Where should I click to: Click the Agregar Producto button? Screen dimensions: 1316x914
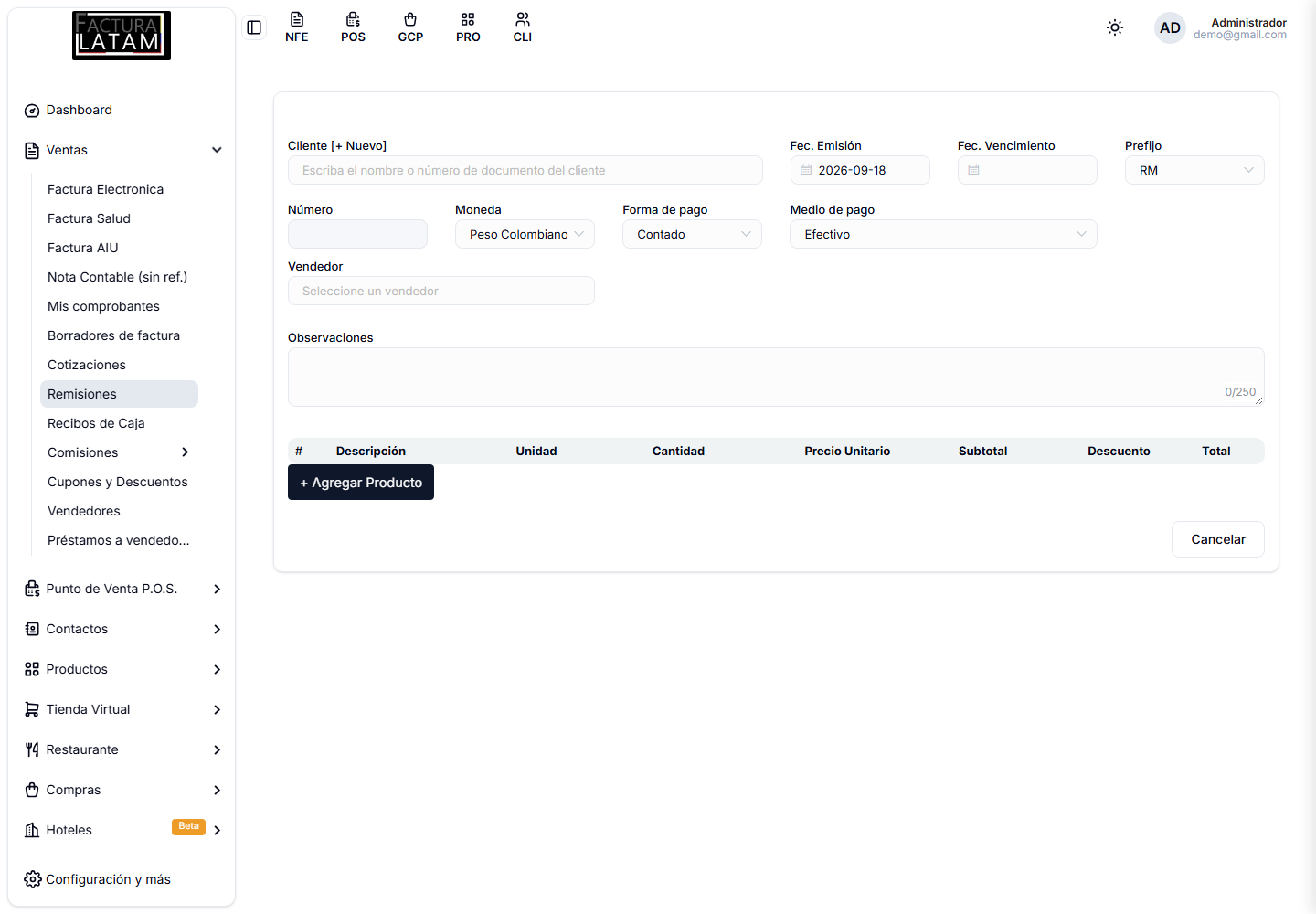[x=361, y=483]
